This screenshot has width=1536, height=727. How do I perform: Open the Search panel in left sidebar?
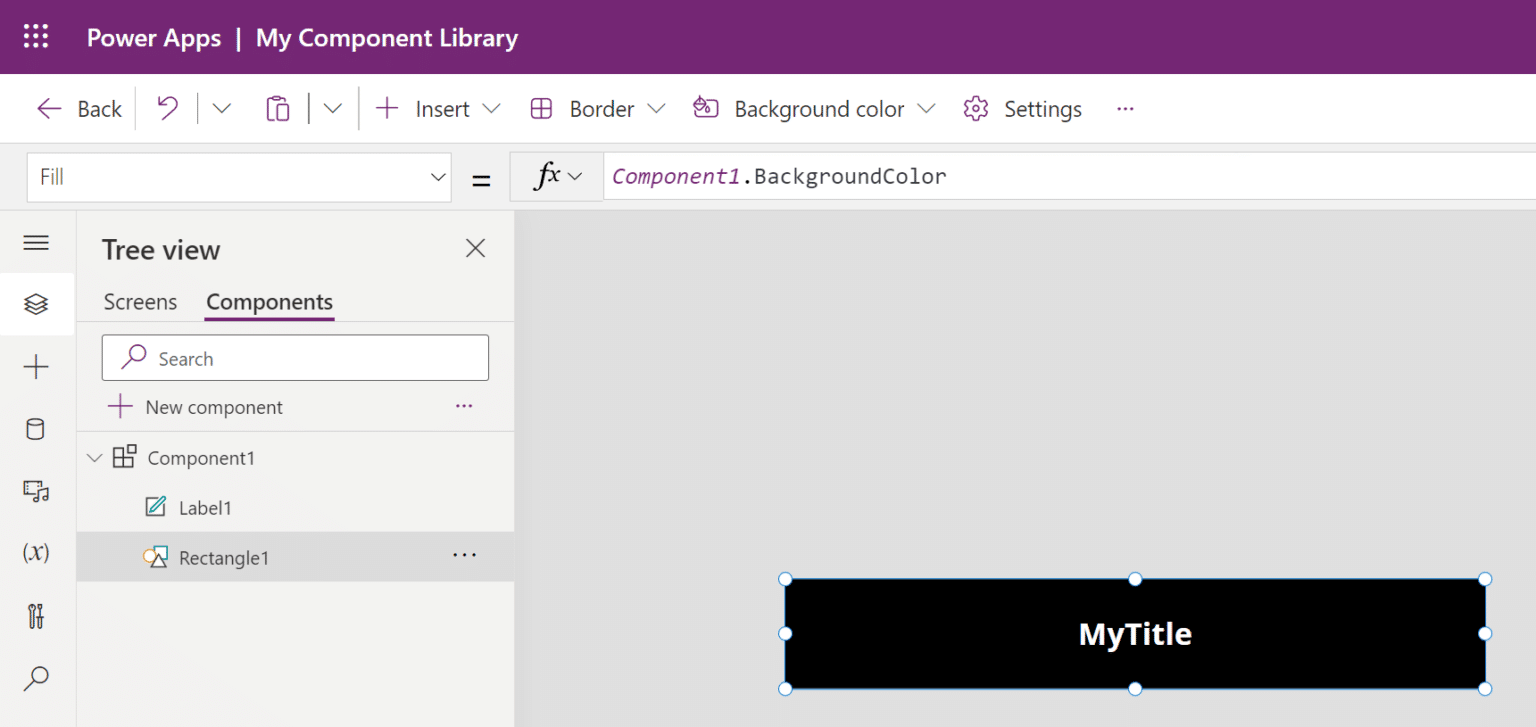pos(36,678)
